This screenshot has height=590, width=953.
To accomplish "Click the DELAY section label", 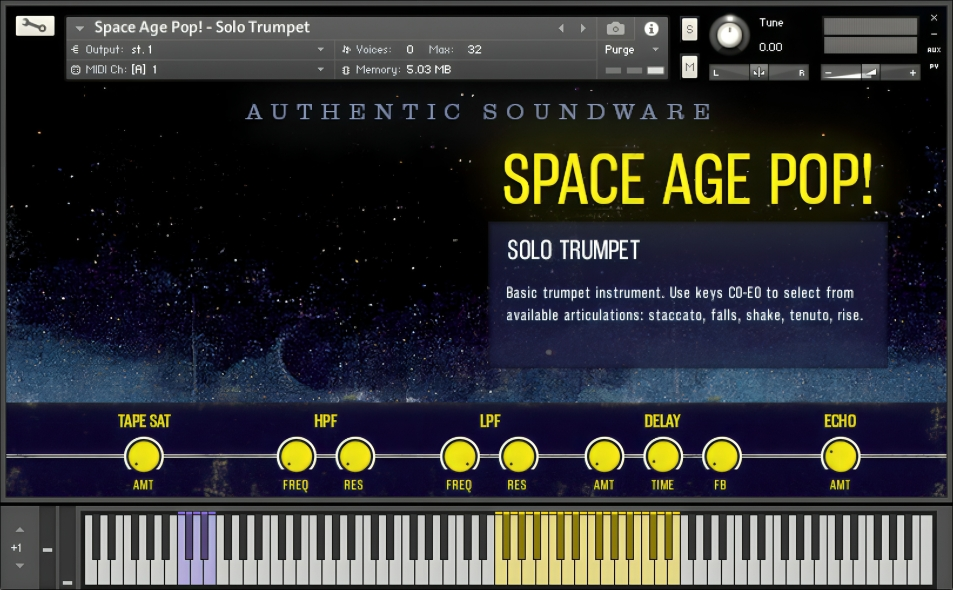I will [x=662, y=421].
